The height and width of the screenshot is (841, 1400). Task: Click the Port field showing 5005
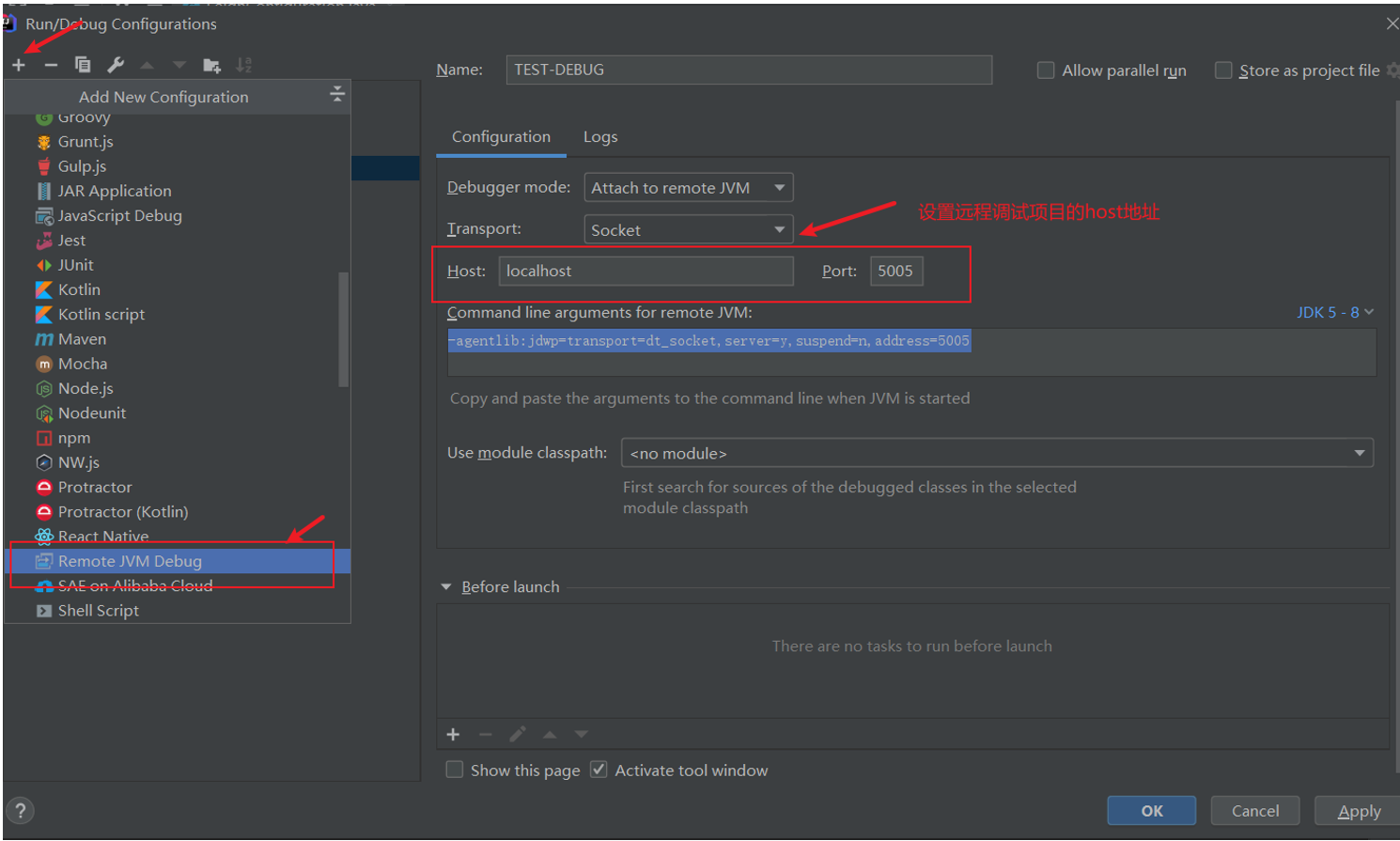click(x=895, y=271)
